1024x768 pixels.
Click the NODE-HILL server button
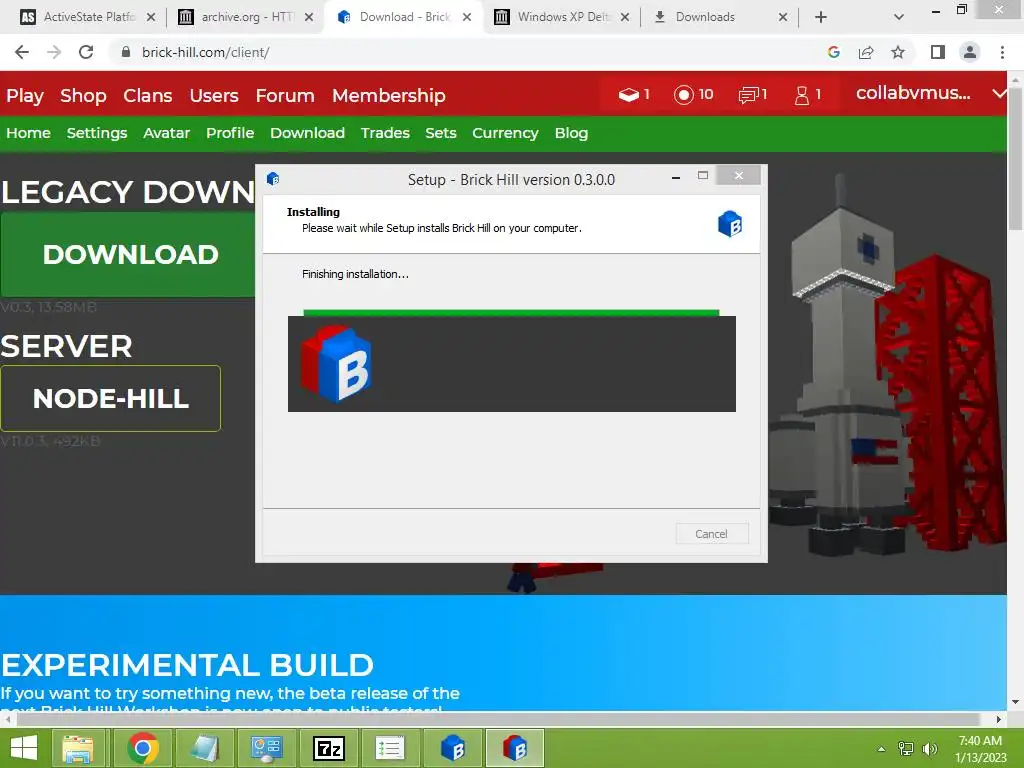[110, 398]
